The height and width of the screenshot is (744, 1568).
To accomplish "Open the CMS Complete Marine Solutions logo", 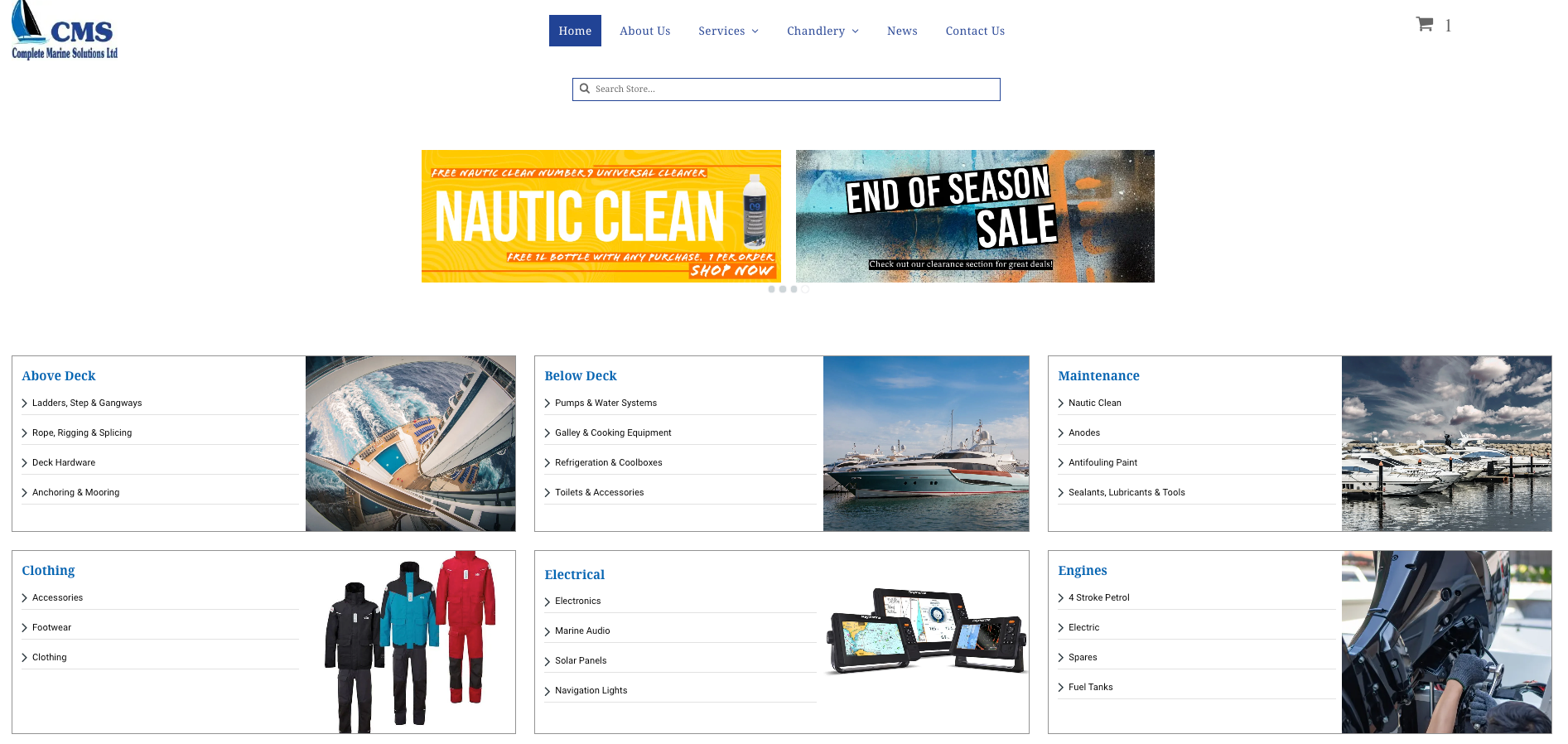I will tap(65, 31).
